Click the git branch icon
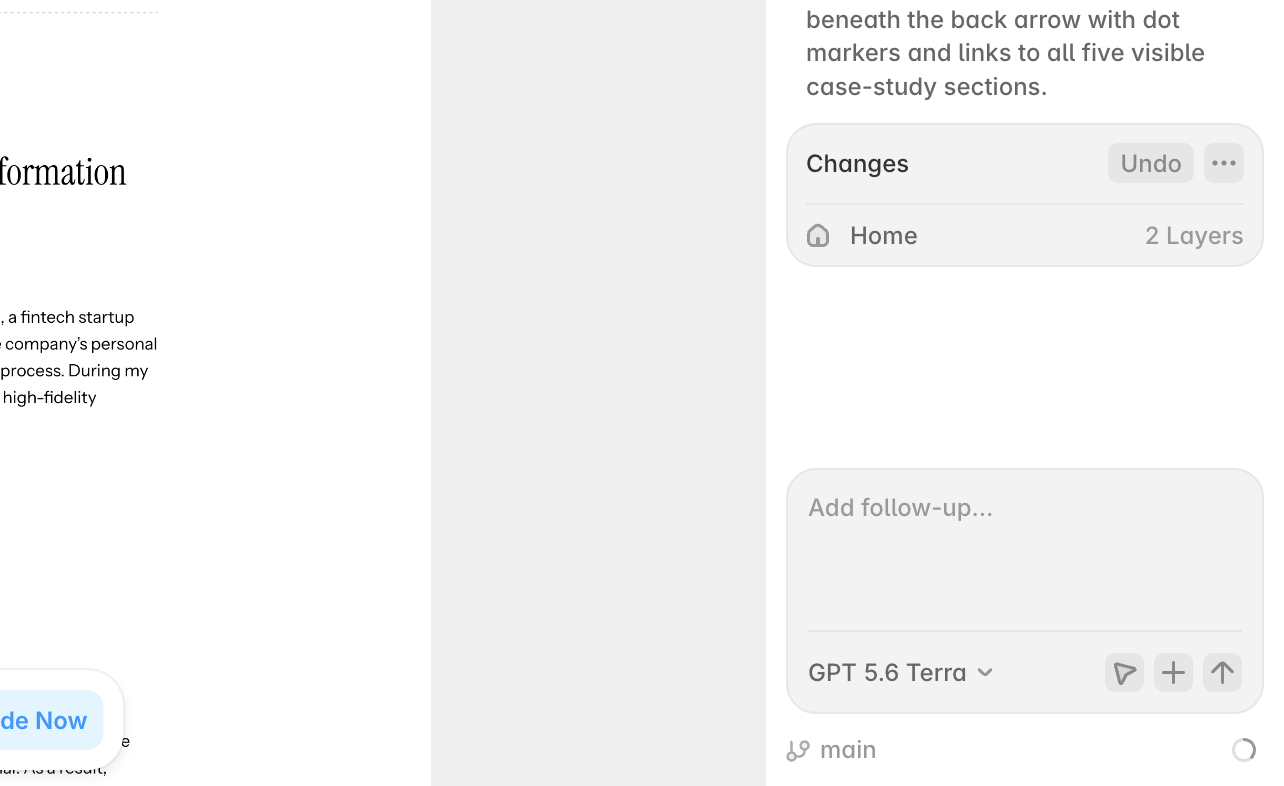Screen dimensions: 1284x786 (797, 750)
